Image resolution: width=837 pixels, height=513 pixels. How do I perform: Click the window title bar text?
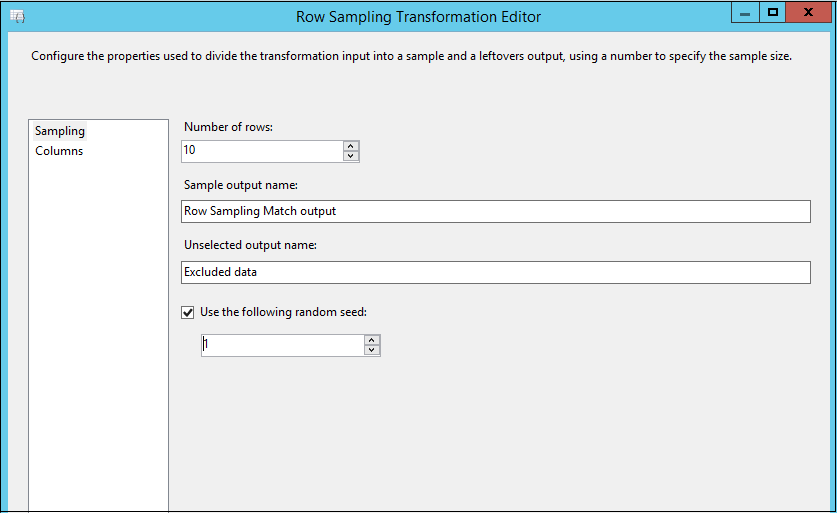click(x=418, y=17)
